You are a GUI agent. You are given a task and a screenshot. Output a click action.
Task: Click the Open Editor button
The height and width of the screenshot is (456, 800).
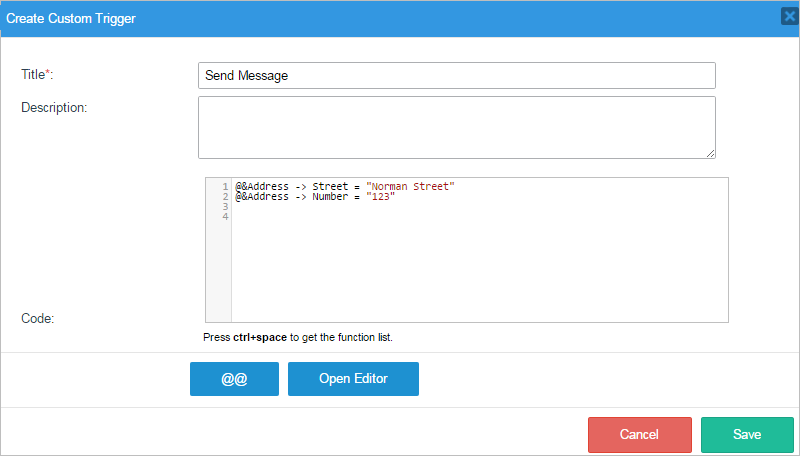point(353,379)
